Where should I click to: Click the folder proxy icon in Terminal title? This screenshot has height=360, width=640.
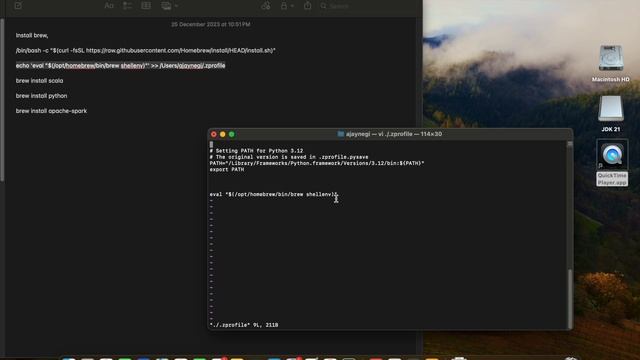point(340,134)
